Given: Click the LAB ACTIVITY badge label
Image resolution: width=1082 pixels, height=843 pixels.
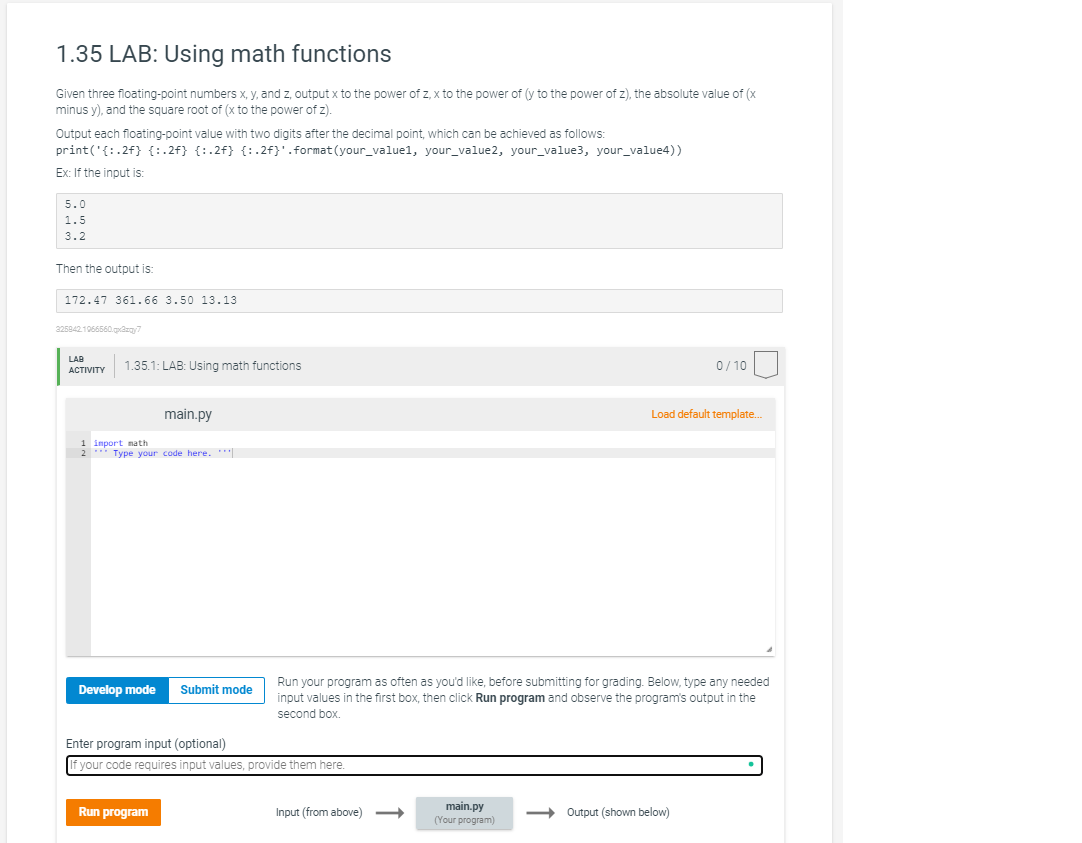Looking at the screenshot, I should [x=86, y=365].
